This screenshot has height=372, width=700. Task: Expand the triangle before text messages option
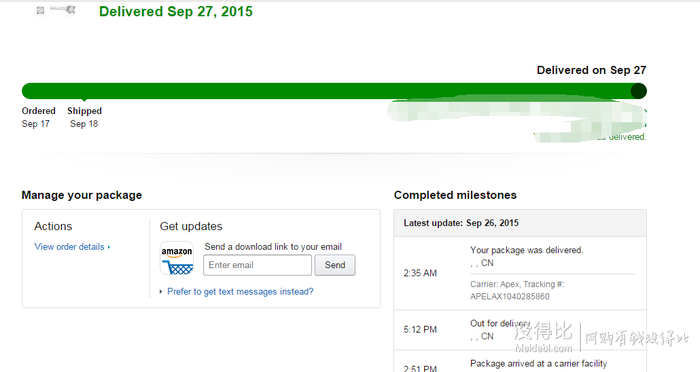(161, 292)
